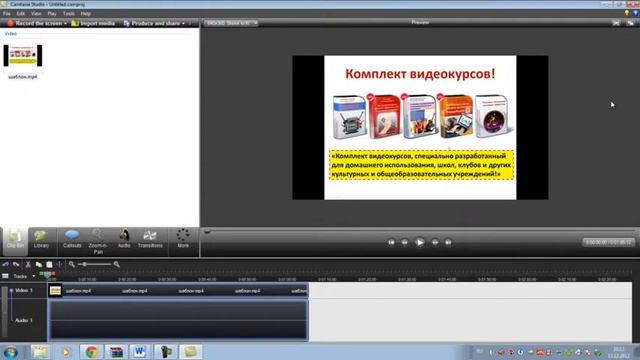Click the copy icon in timeline toolbar

[39, 264]
